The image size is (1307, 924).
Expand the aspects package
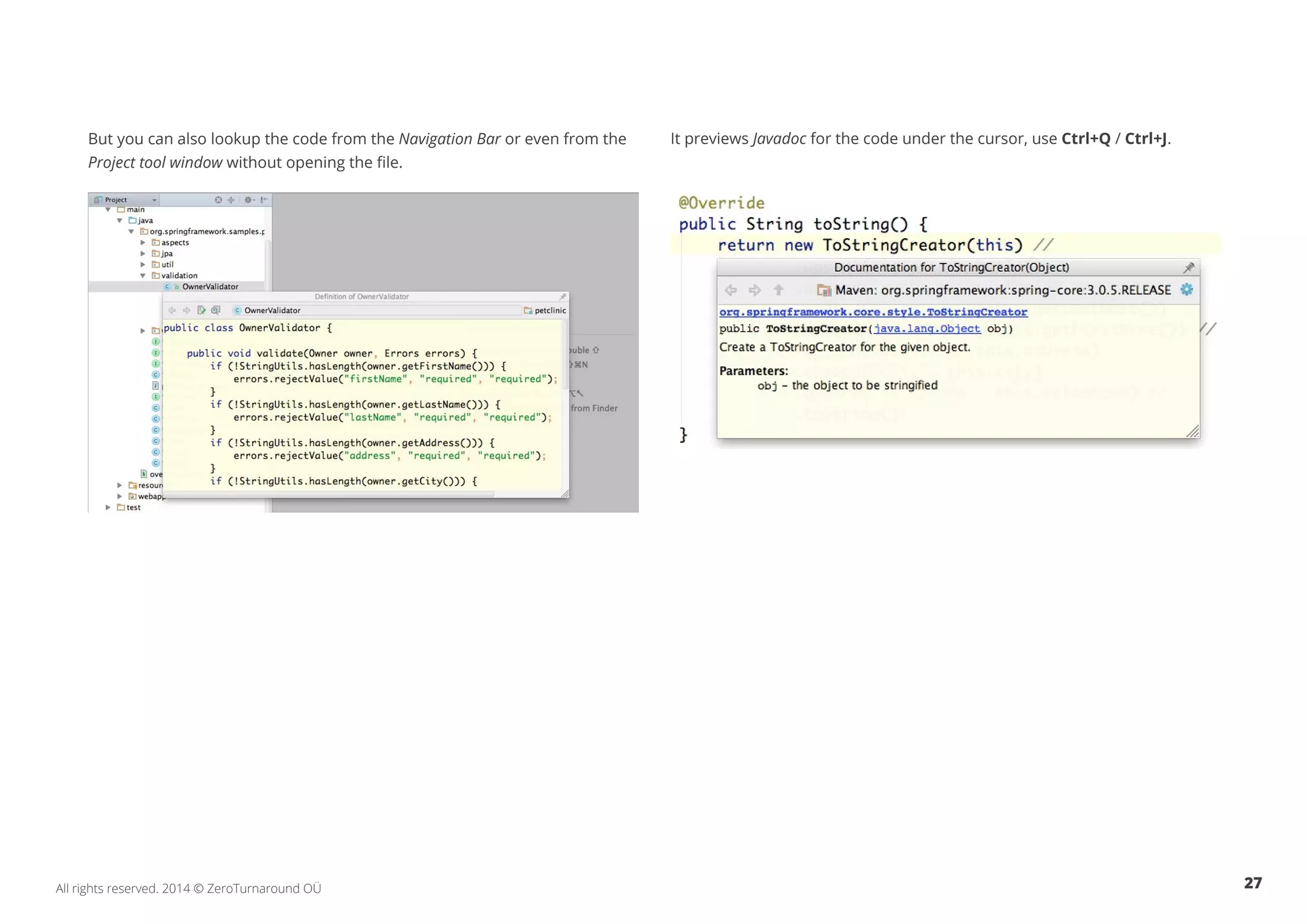click(143, 242)
